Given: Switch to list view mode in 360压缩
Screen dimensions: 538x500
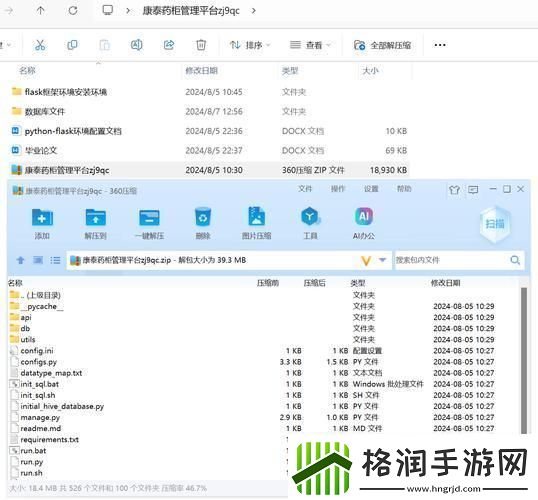Looking at the screenshot, I should (55, 260).
